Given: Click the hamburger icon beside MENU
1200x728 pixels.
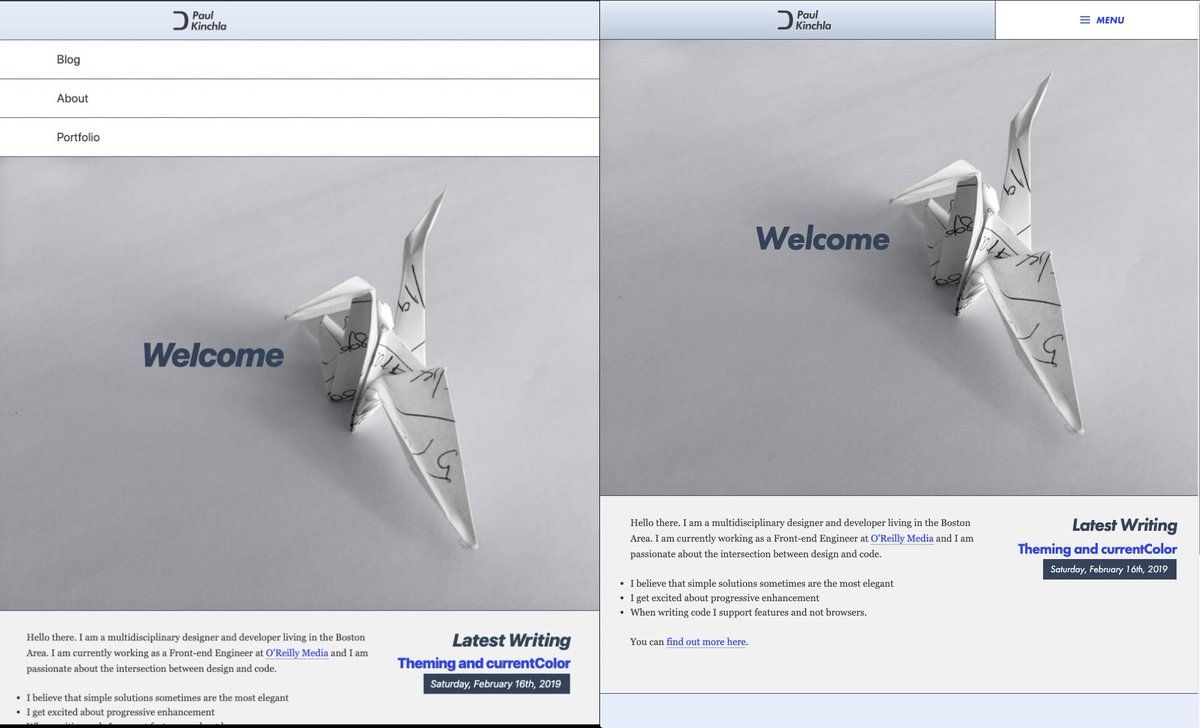Looking at the screenshot, I should [1085, 20].
